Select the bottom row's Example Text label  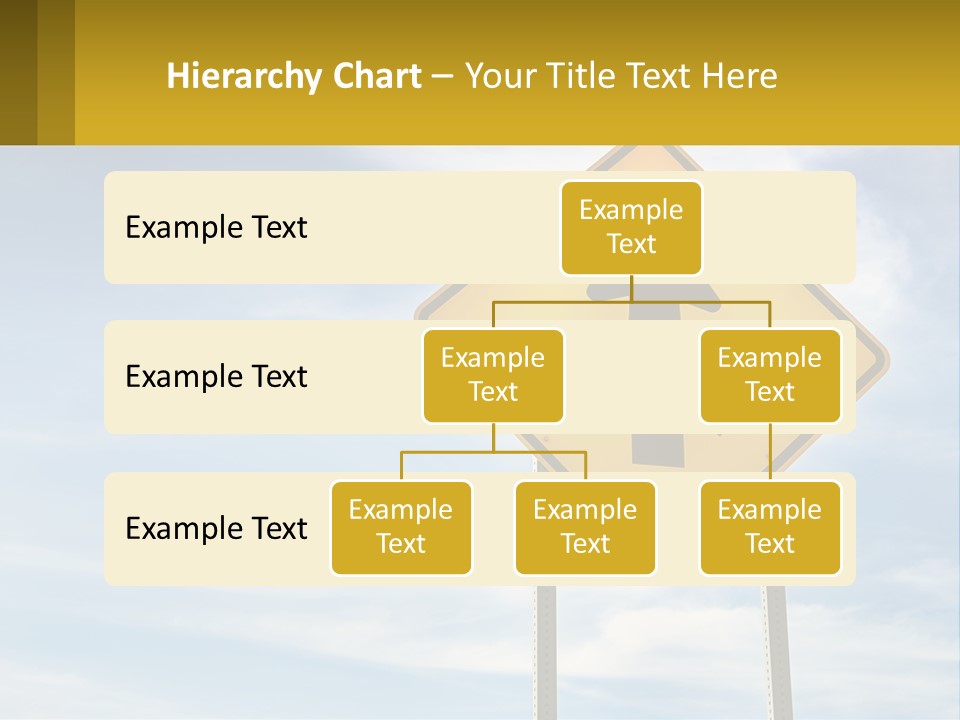pos(215,529)
